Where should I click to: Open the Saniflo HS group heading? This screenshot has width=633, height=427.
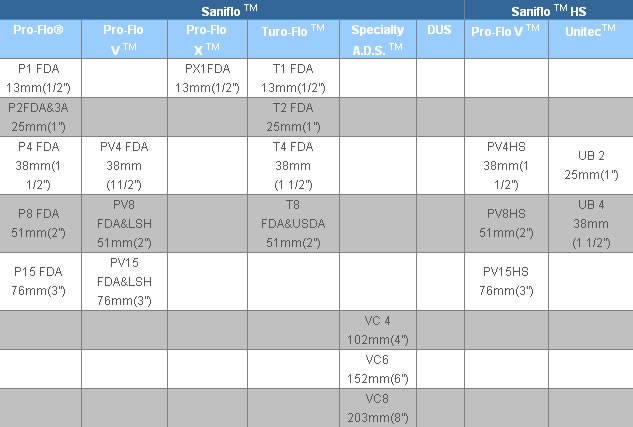point(549,10)
